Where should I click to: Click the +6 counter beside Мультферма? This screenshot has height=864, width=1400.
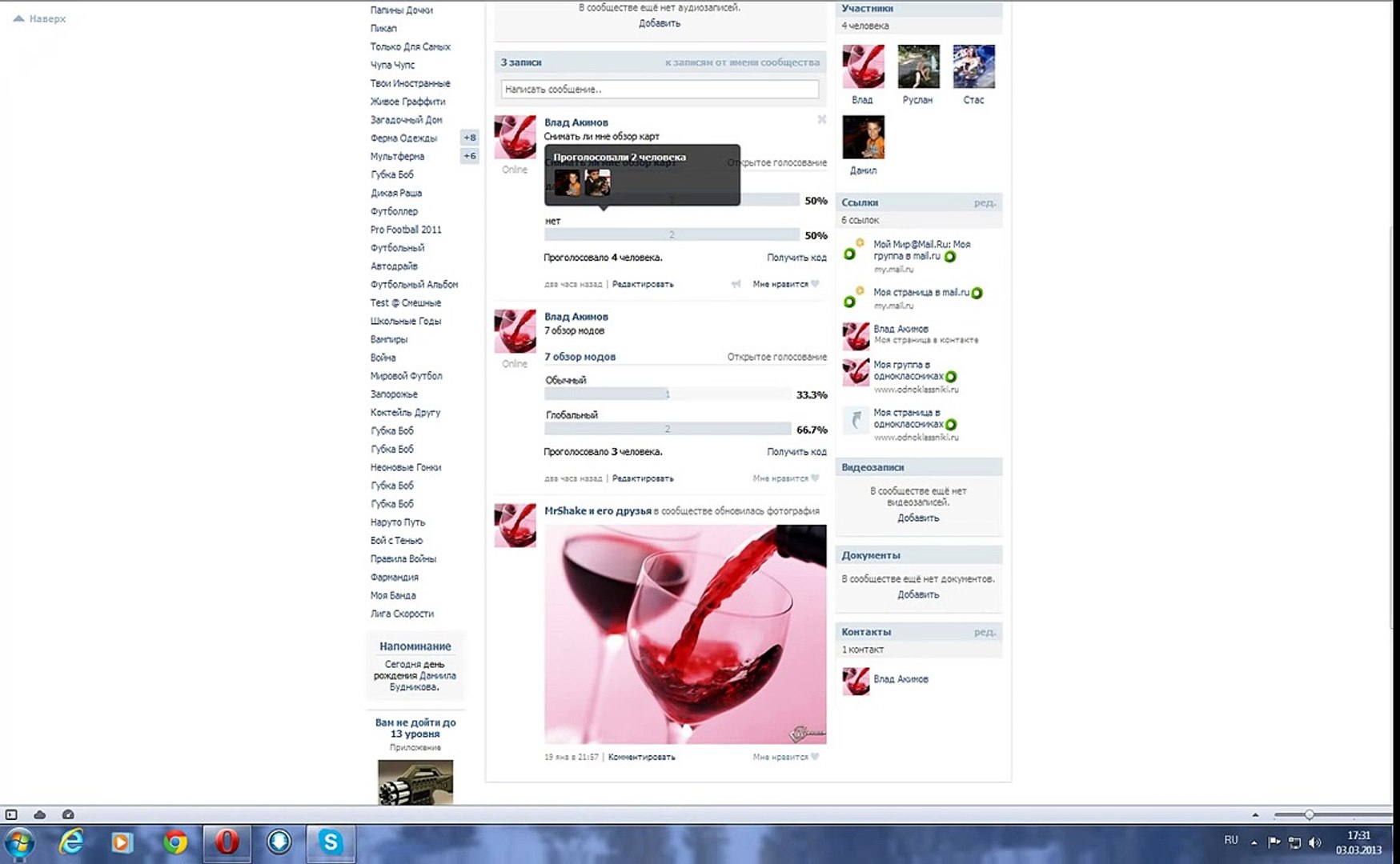(x=470, y=156)
